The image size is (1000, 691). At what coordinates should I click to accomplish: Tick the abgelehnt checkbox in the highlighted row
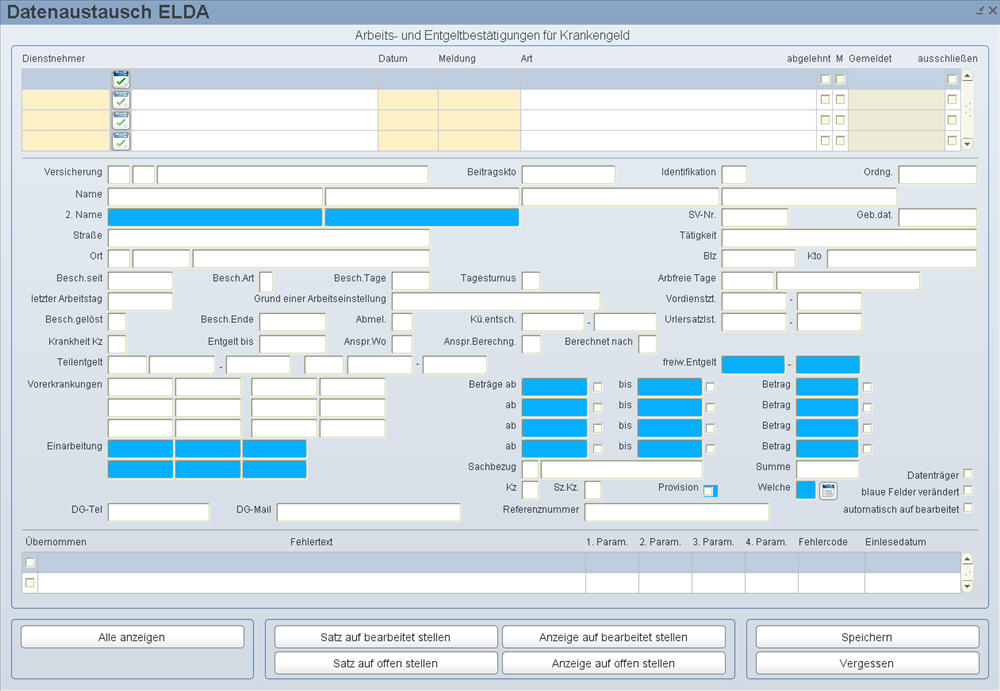[825, 79]
